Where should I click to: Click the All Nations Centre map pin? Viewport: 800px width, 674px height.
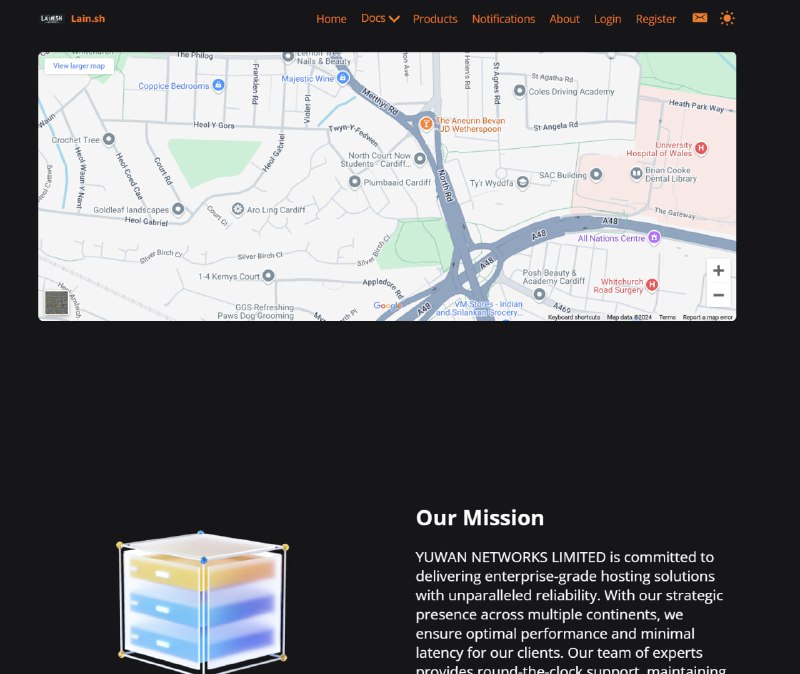tap(654, 237)
